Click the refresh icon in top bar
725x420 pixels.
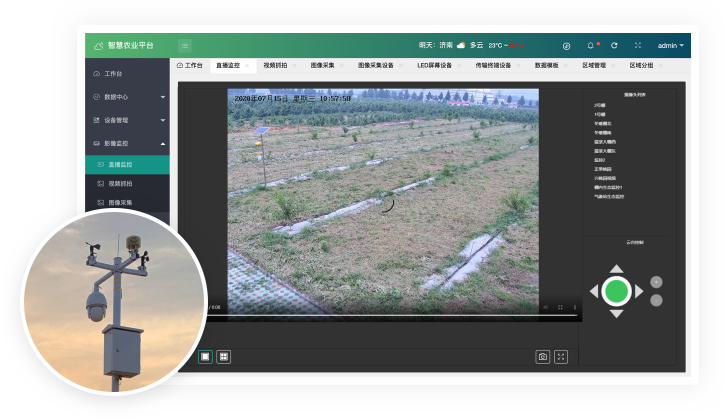tap(614, 45)
